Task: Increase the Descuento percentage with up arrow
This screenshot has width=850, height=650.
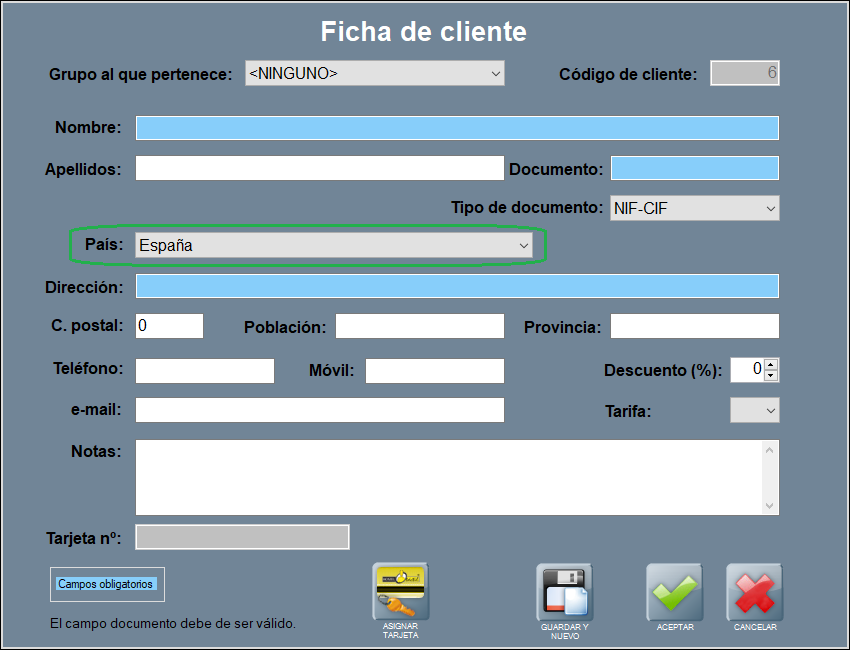Action: tap(771, 364)
